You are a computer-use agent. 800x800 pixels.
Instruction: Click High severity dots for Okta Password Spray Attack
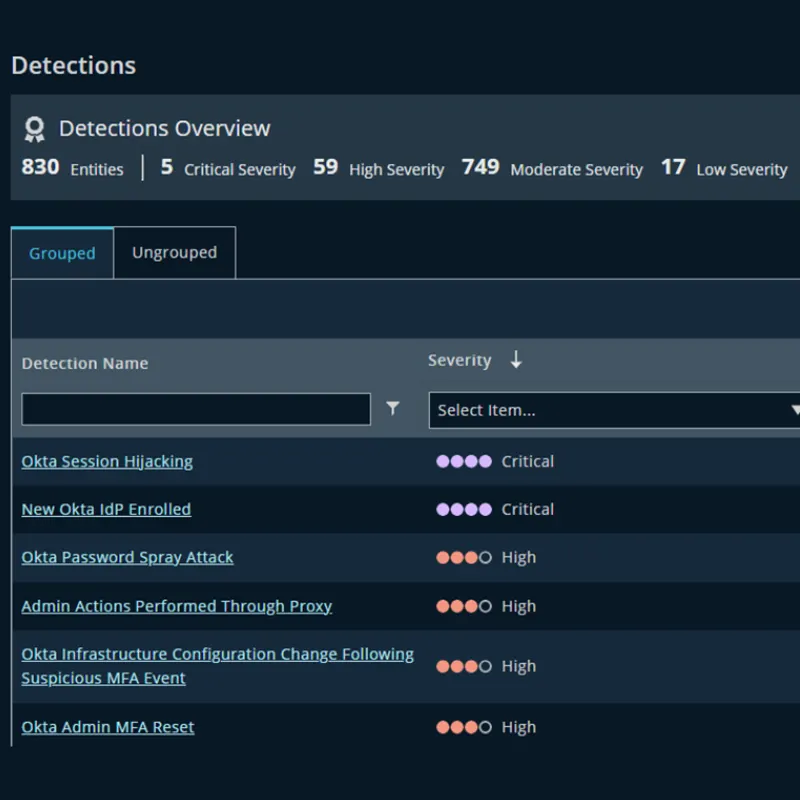pos(464,557)
